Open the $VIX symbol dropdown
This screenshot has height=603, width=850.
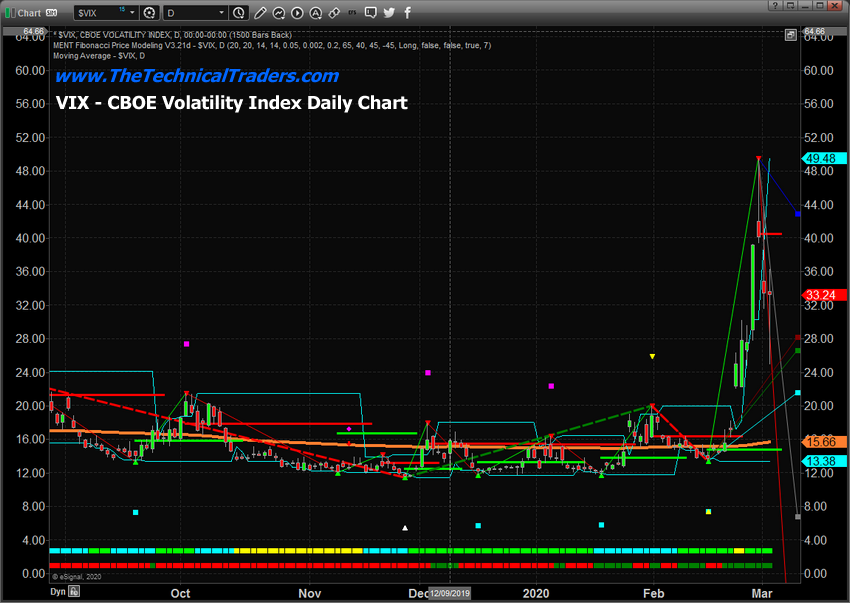point(133,12)
